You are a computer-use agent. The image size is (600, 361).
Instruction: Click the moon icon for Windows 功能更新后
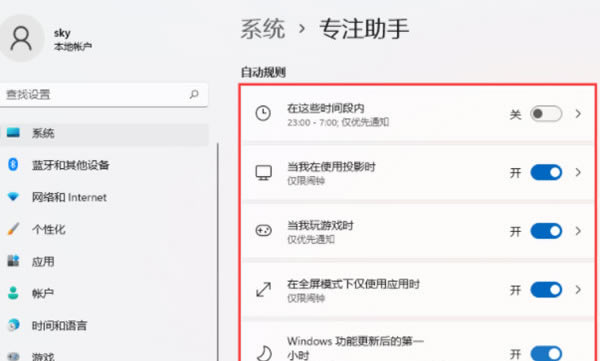tap(264, 353)
